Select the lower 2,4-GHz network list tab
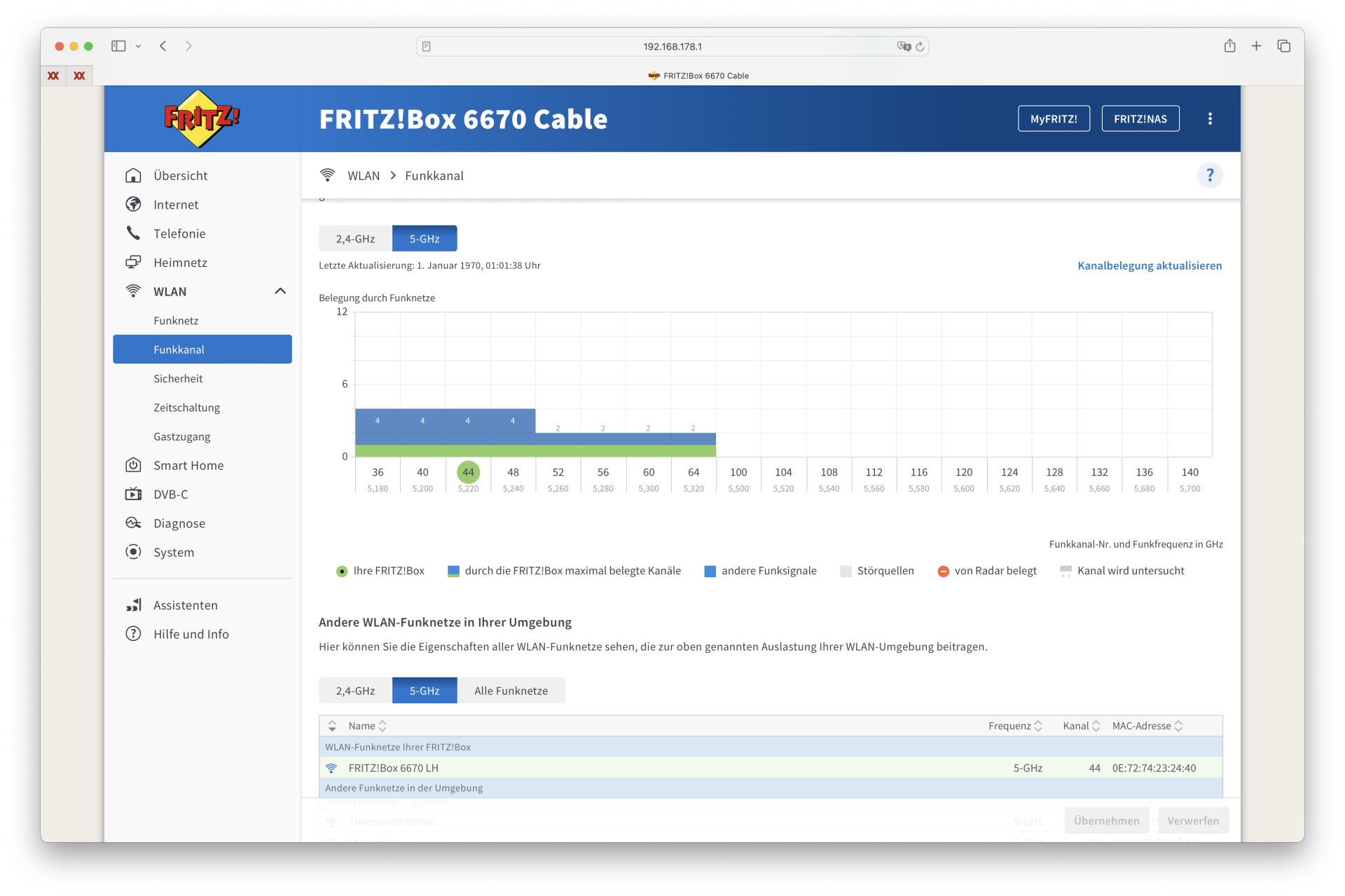Image resolution: width=1345 pixels, height=896 pixels. click(355, 690)
